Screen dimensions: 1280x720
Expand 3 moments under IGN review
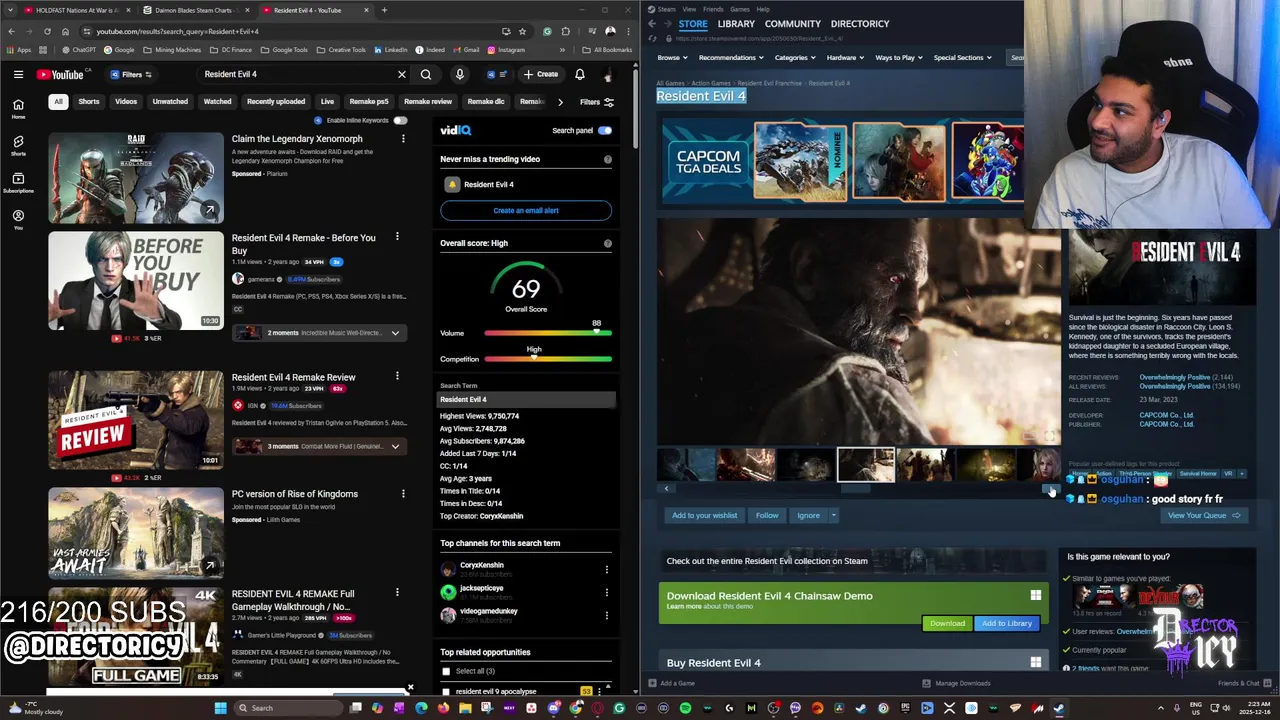coord(395,446)
